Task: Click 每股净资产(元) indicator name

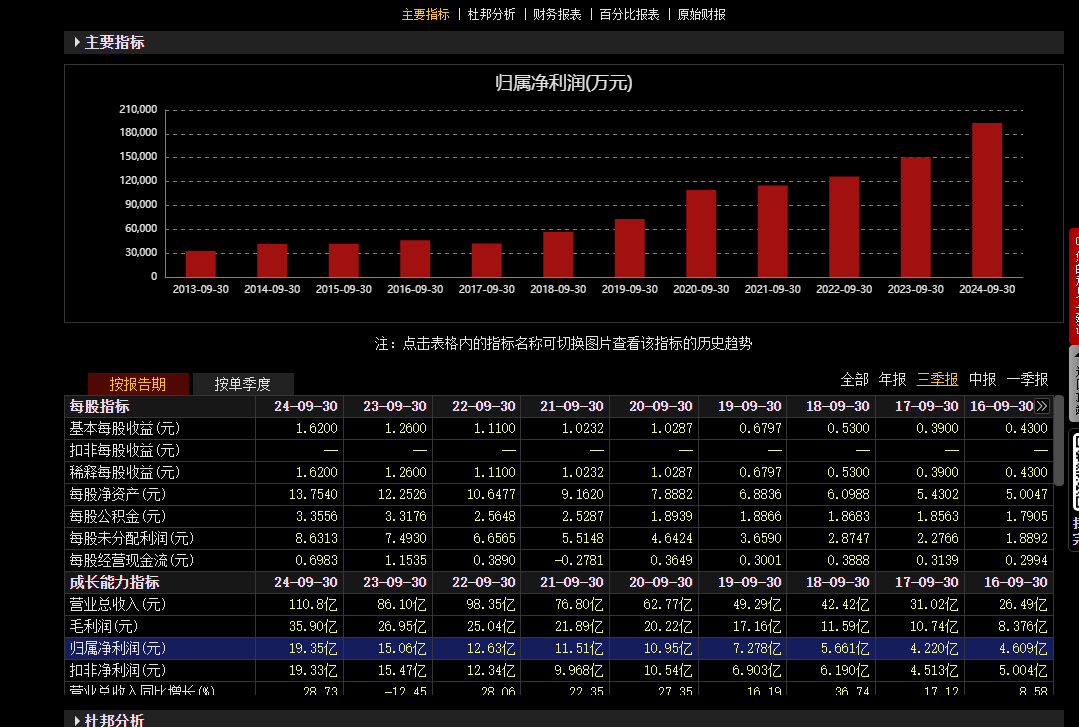Action: 117,494
